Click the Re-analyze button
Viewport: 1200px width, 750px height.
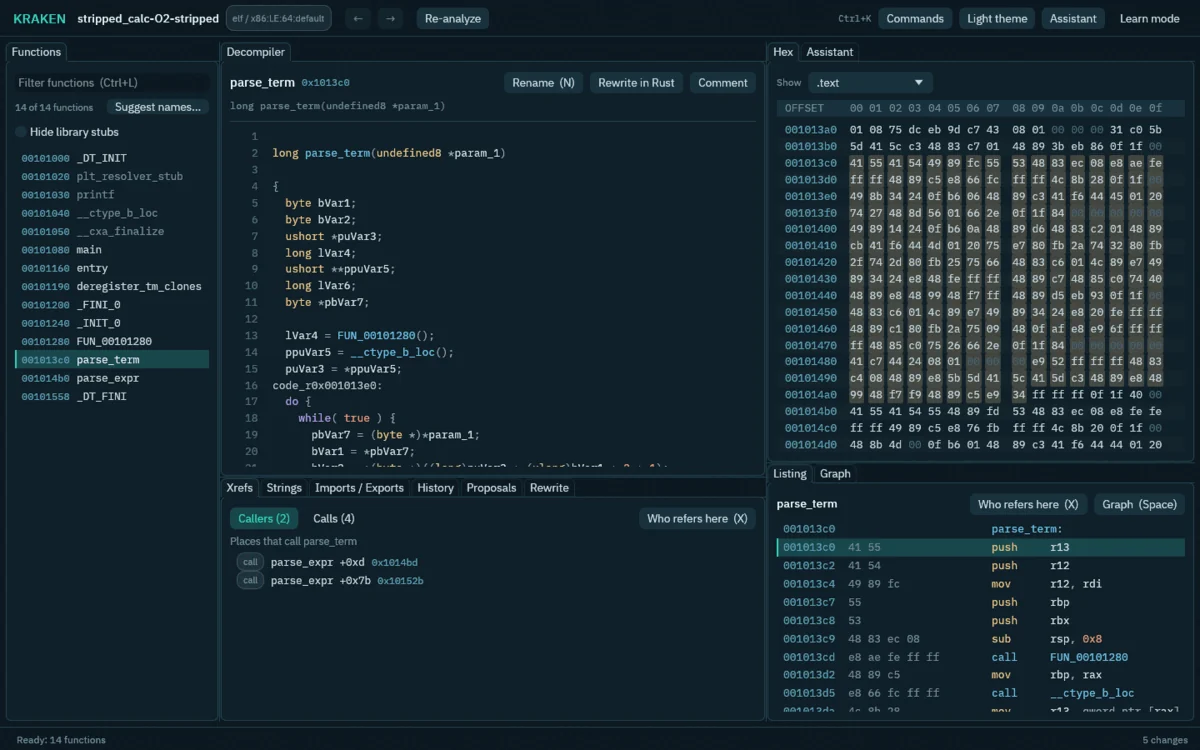coord(452,18)
